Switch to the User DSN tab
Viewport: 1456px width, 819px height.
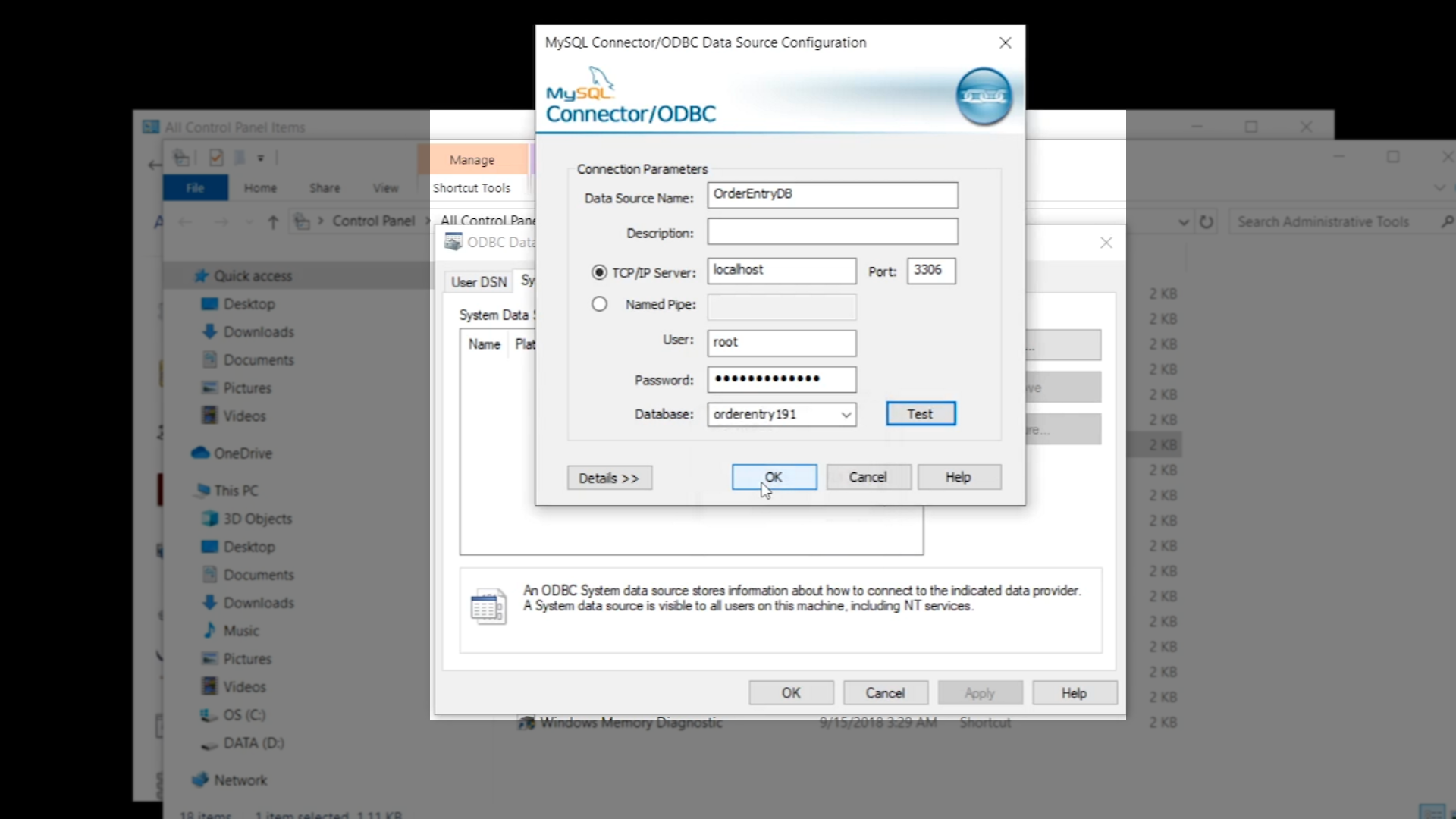pyautogui.click(x=479, y=282)
